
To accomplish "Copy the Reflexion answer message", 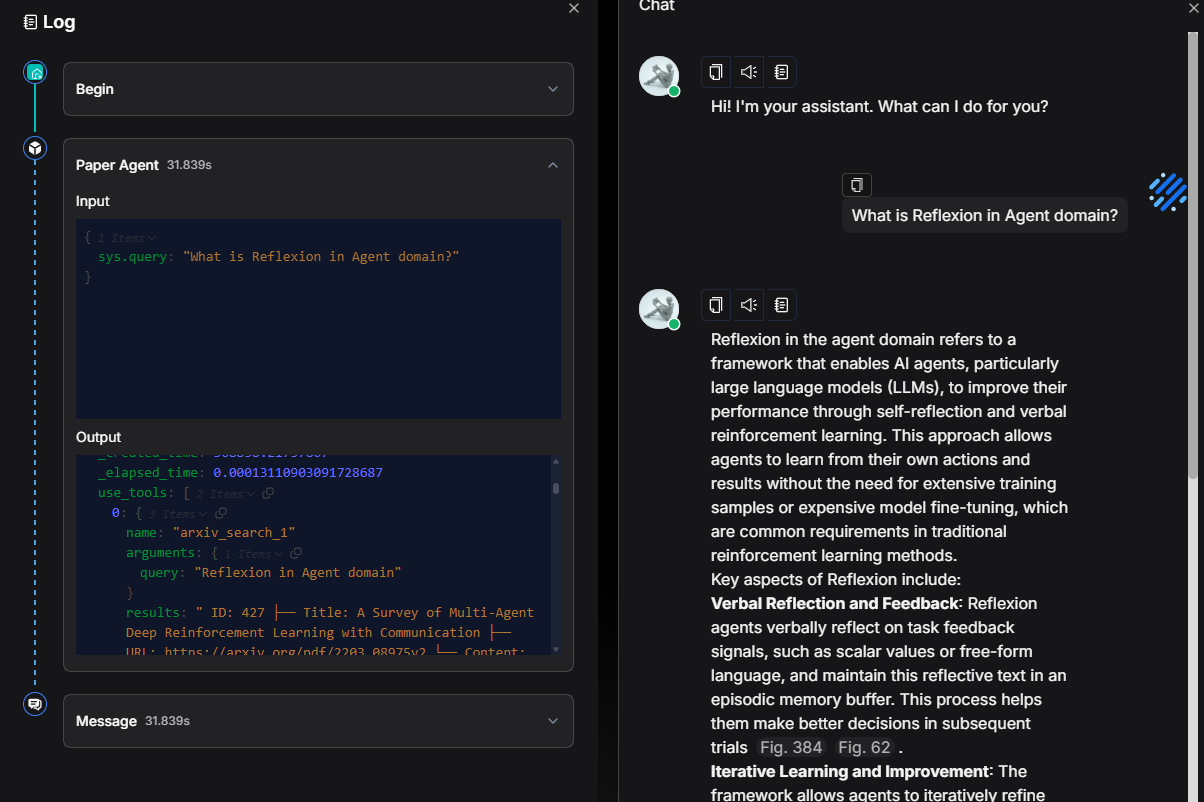I will point(716,305).
